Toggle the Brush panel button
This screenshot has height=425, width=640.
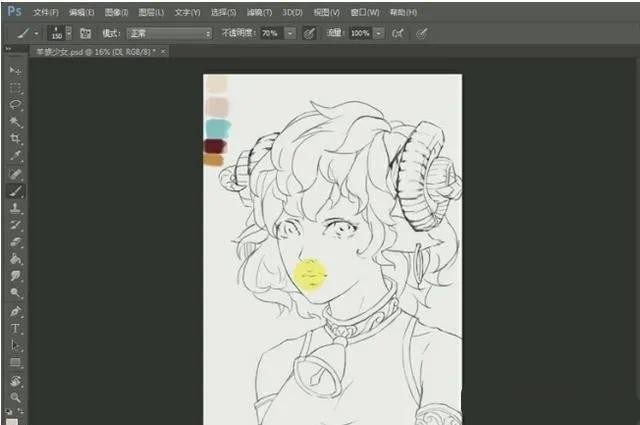click(x=85, y=33)
